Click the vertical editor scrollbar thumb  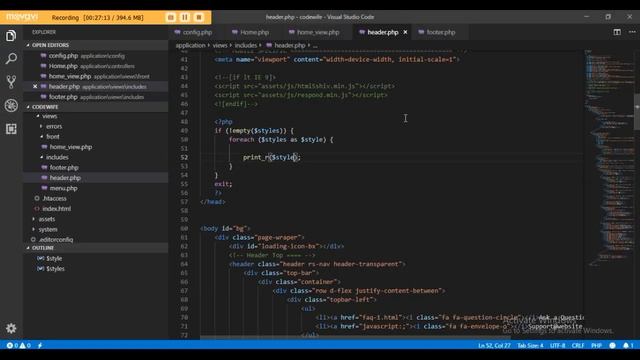pos(637,112)
